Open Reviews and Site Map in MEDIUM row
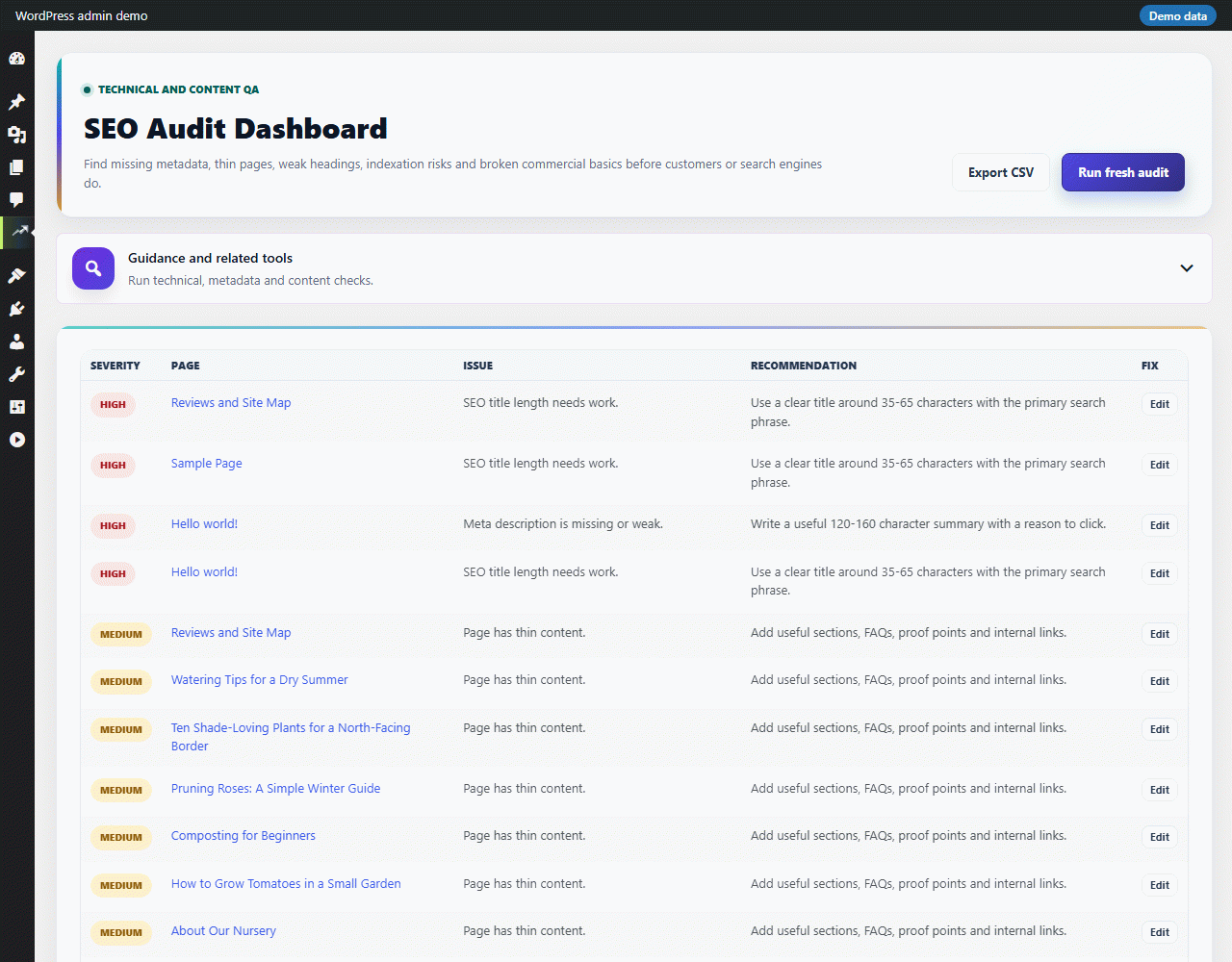This screenshot has width=1232, height=962. coord(231,633)
